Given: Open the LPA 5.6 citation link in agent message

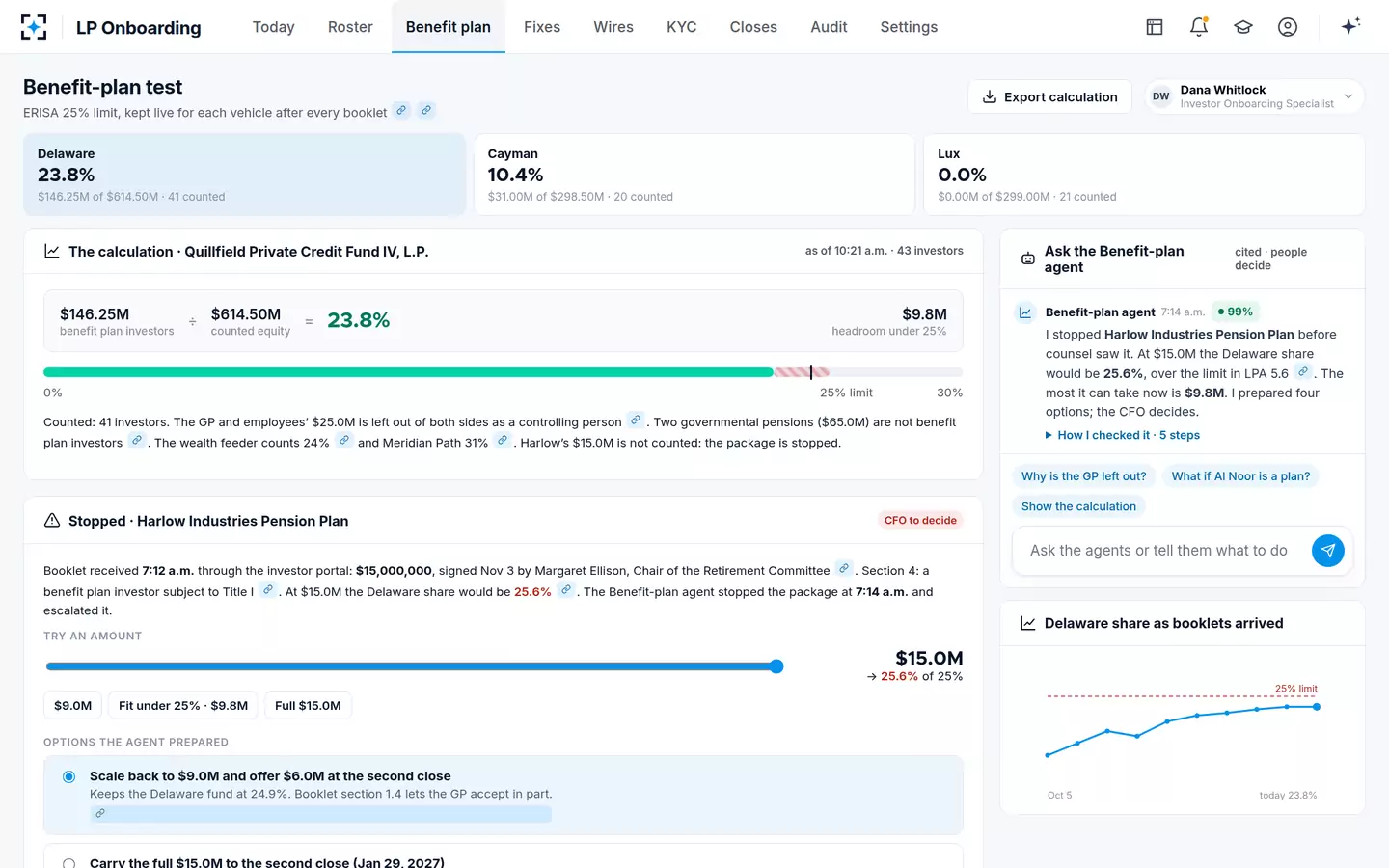Looking at the screenshot, I should click(x=1303, y=371).
